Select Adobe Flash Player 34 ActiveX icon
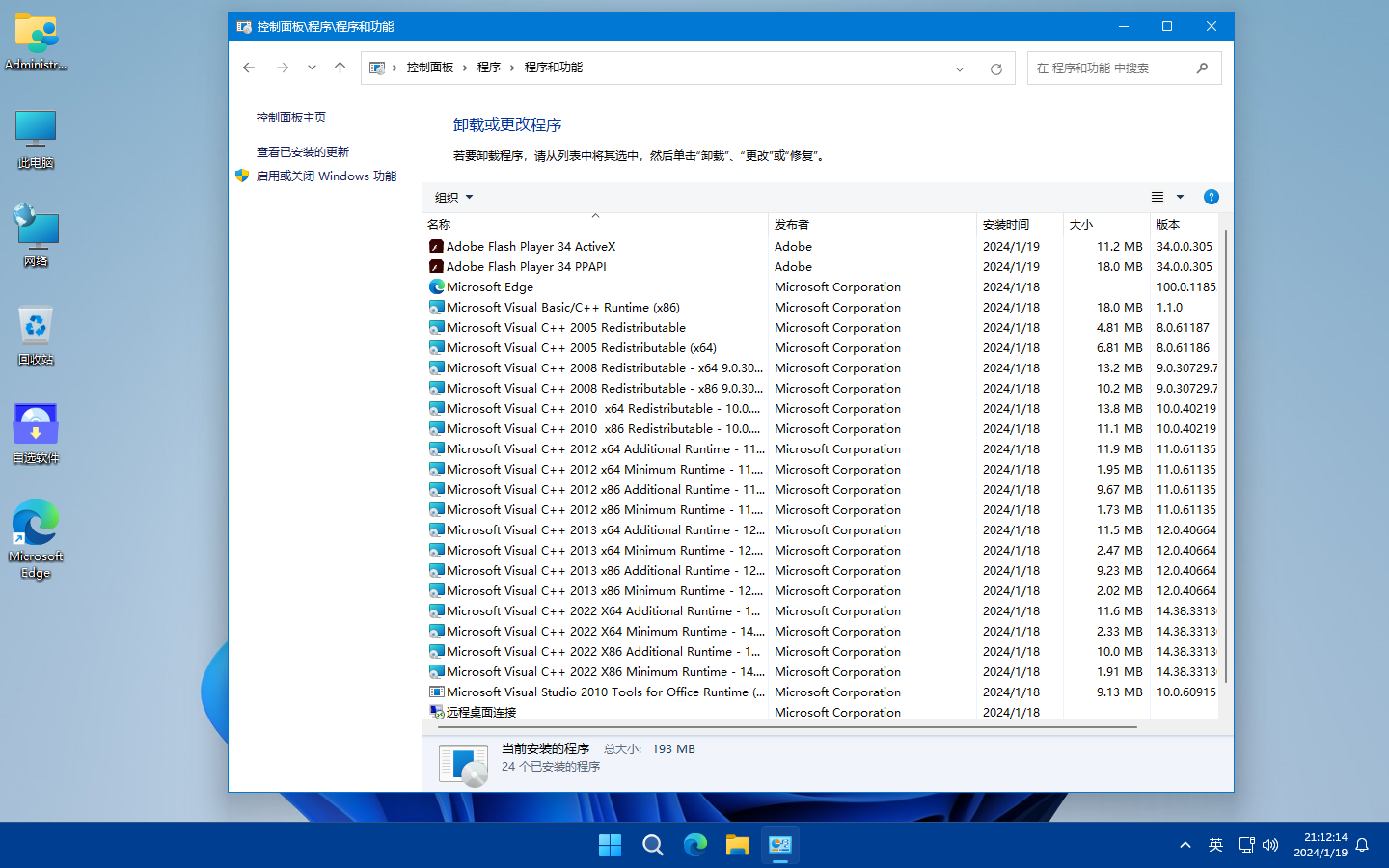Image resolution: width=1389 pixels, height=868 pixels. point(436,247)
